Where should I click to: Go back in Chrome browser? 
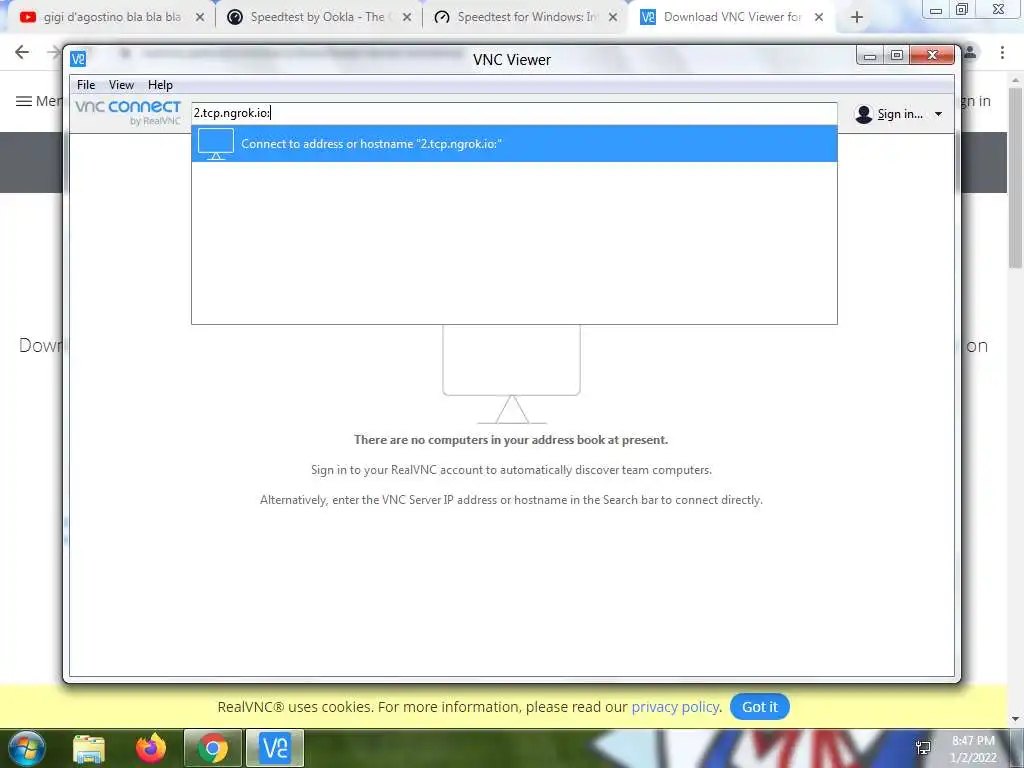(x=22, y=52)
